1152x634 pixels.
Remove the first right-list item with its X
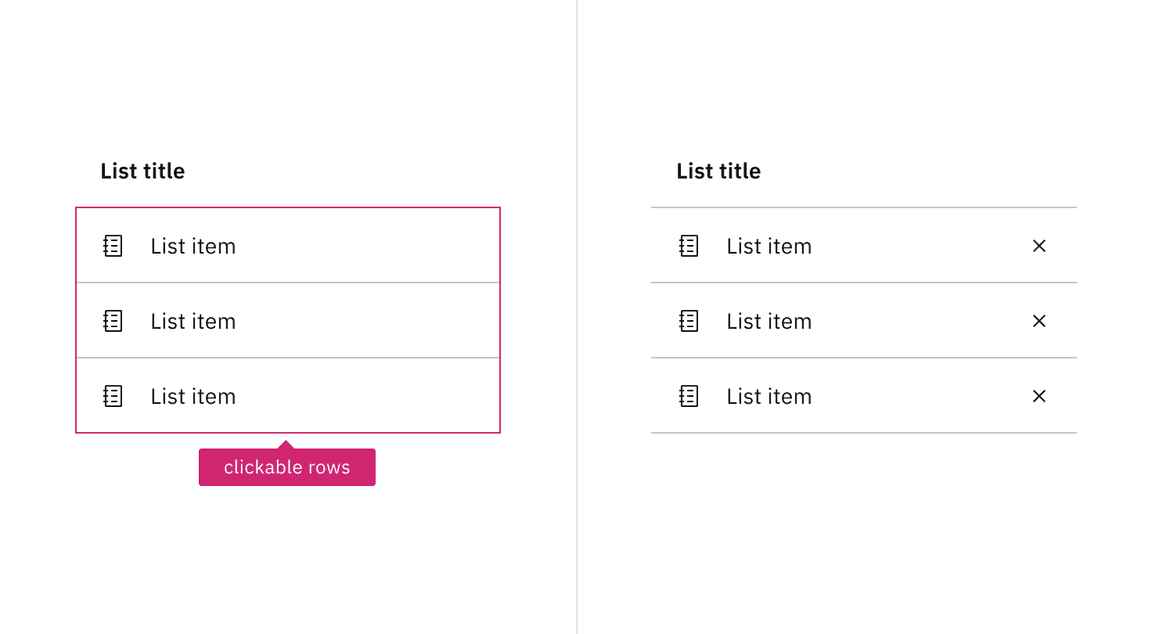[1039, 245]
